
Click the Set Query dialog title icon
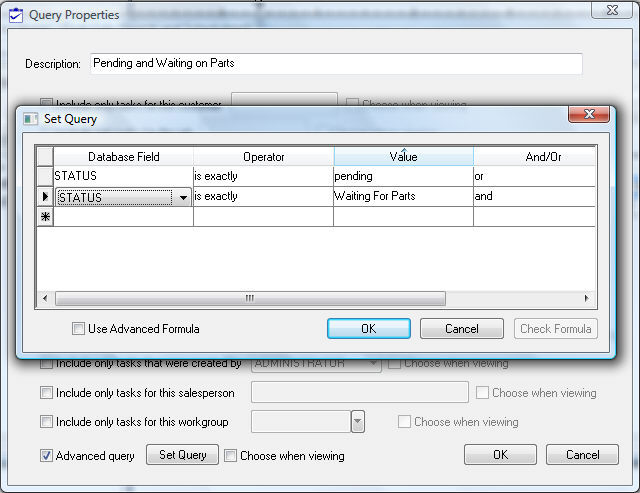click(x=31, y=119)
